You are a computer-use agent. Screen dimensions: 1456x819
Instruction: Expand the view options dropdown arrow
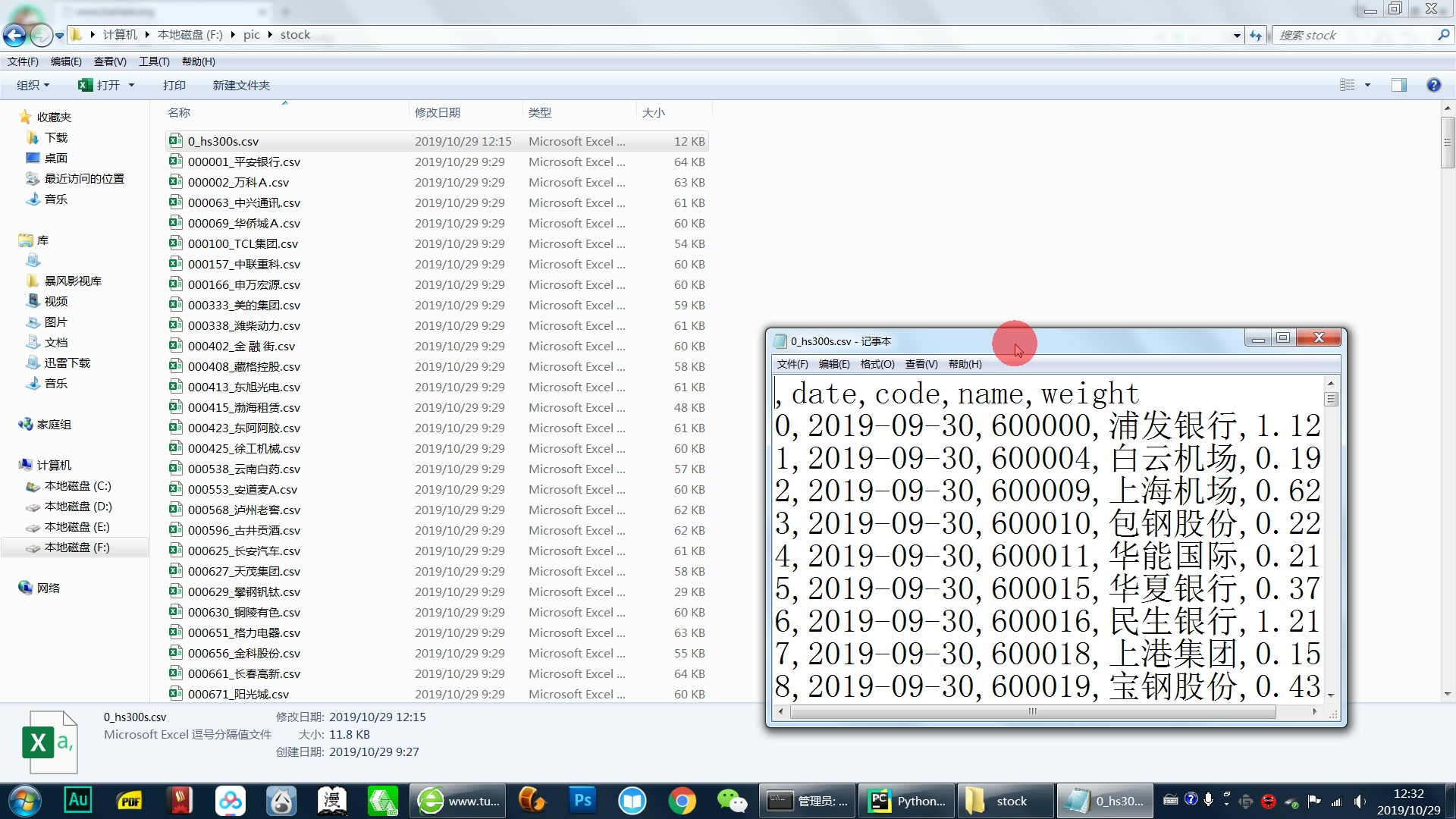[x=1367, y=86]
